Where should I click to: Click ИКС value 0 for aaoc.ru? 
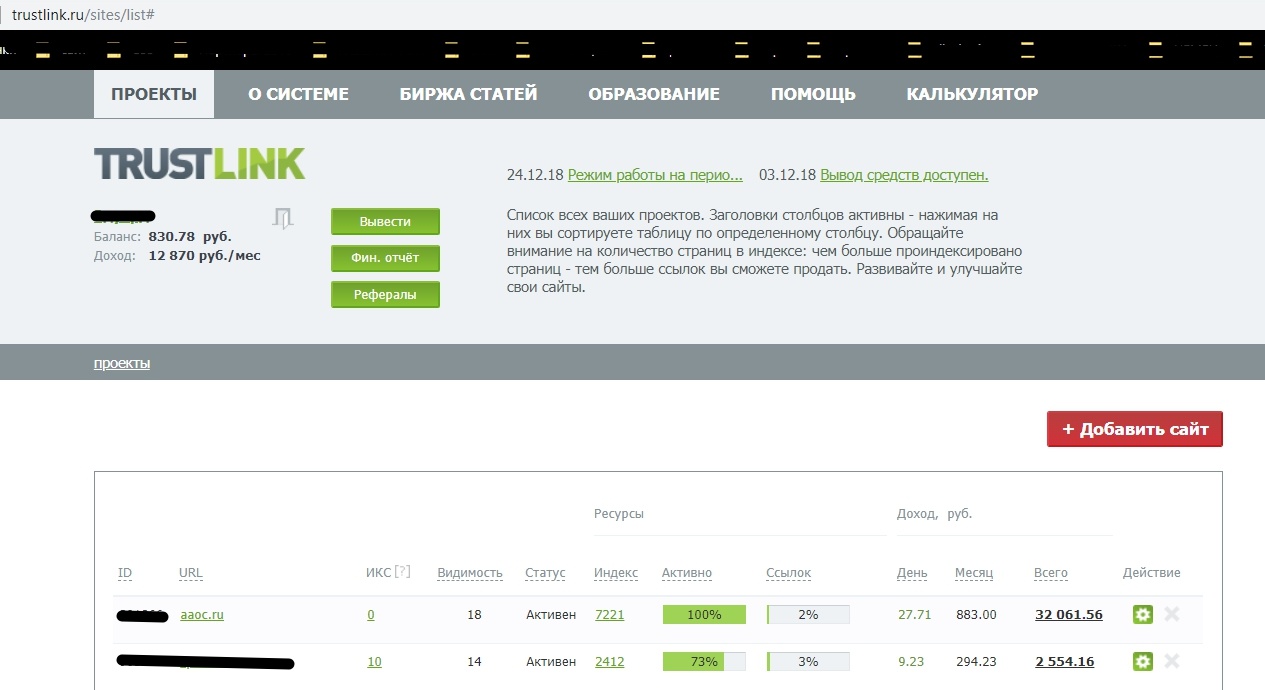371,614
